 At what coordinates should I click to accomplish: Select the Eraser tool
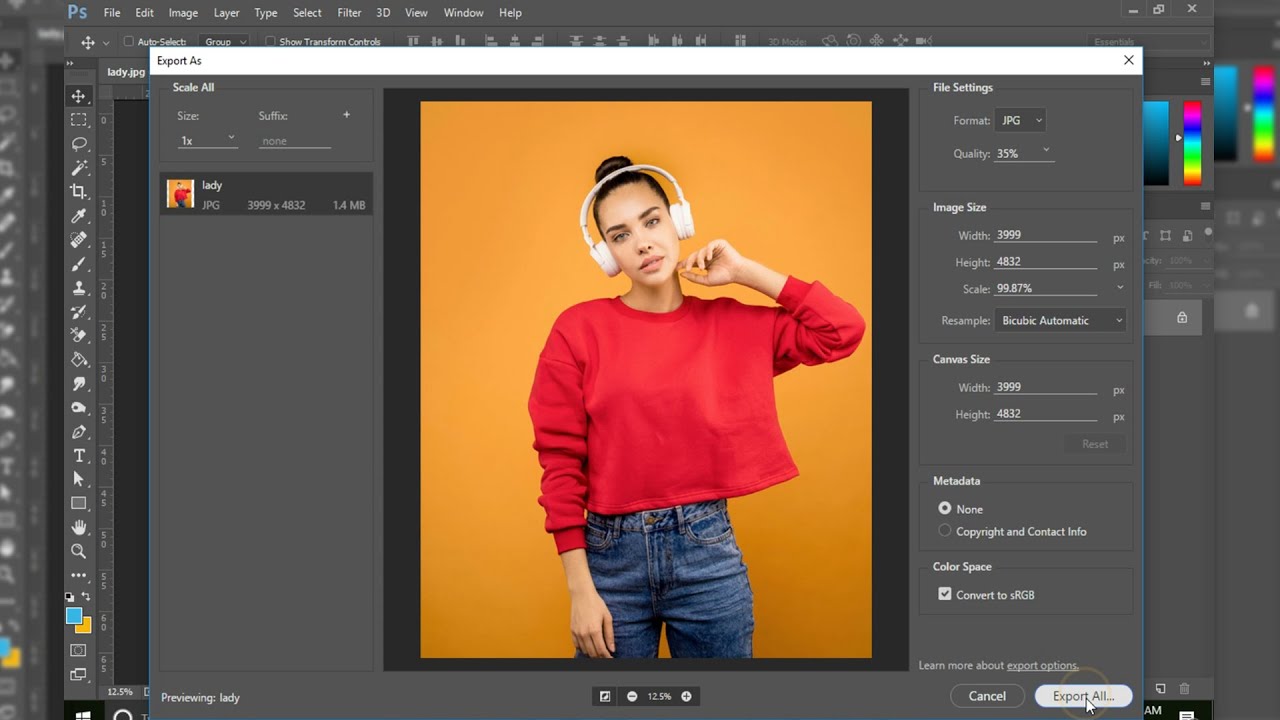79,336
